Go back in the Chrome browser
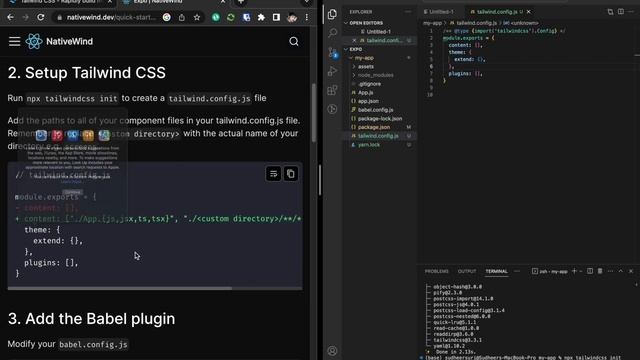Viewport: 640px width, 360px height. coord(11,17)
